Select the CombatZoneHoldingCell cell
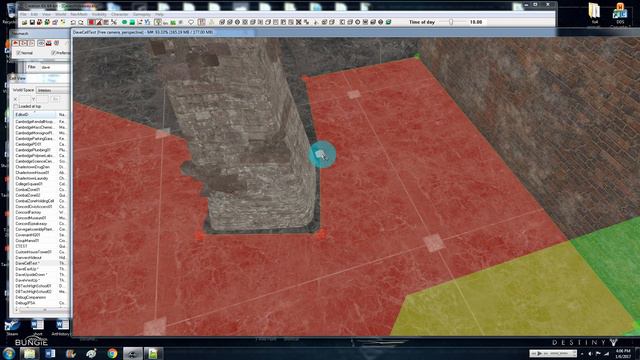Image resolution: width=640 pixels, height=360 pixels. pyautogui.click(x=34, y=201)
